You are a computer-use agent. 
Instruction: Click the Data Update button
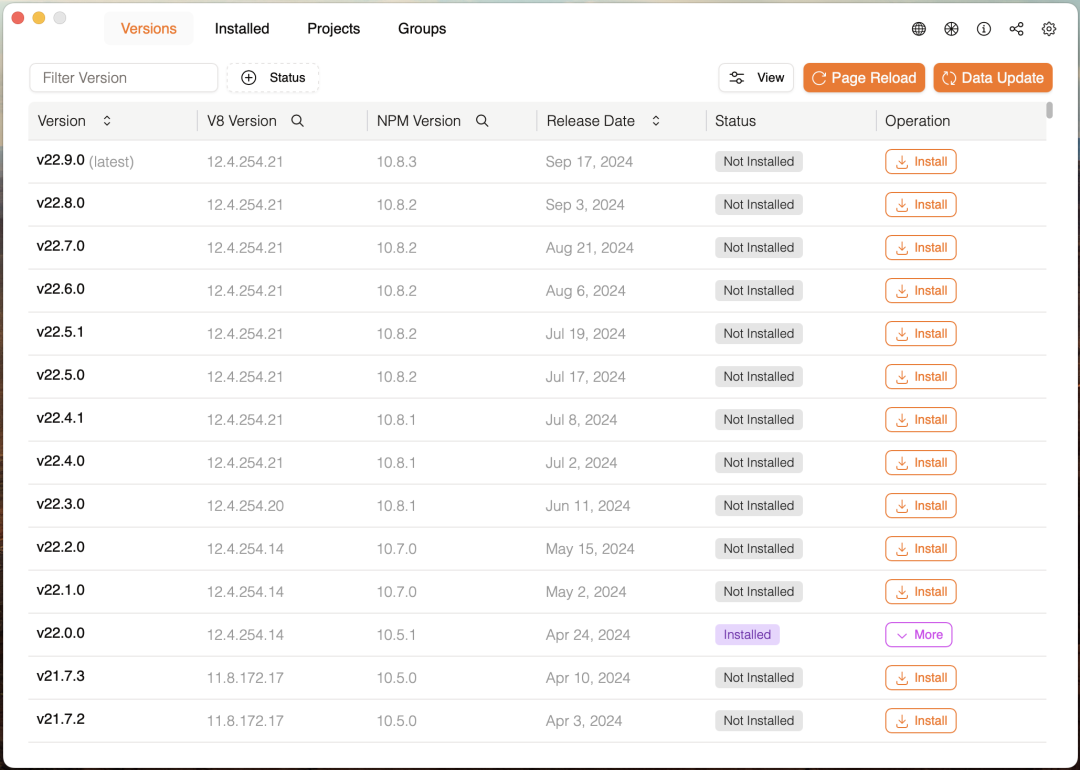pyautogui.click(x=993, y=78)
